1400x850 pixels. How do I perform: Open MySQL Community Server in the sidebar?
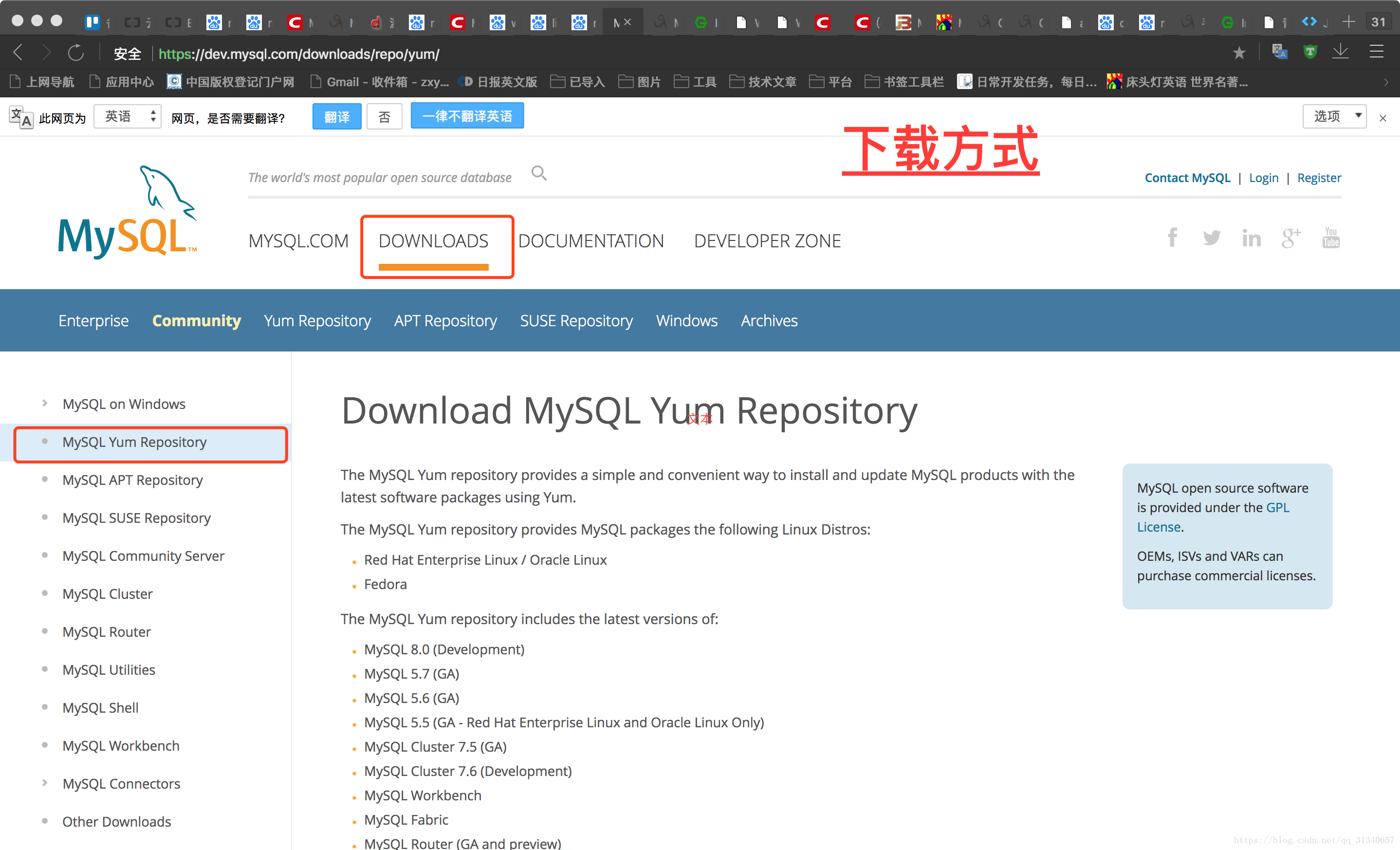pyautogui.click(x=143, y=555)
